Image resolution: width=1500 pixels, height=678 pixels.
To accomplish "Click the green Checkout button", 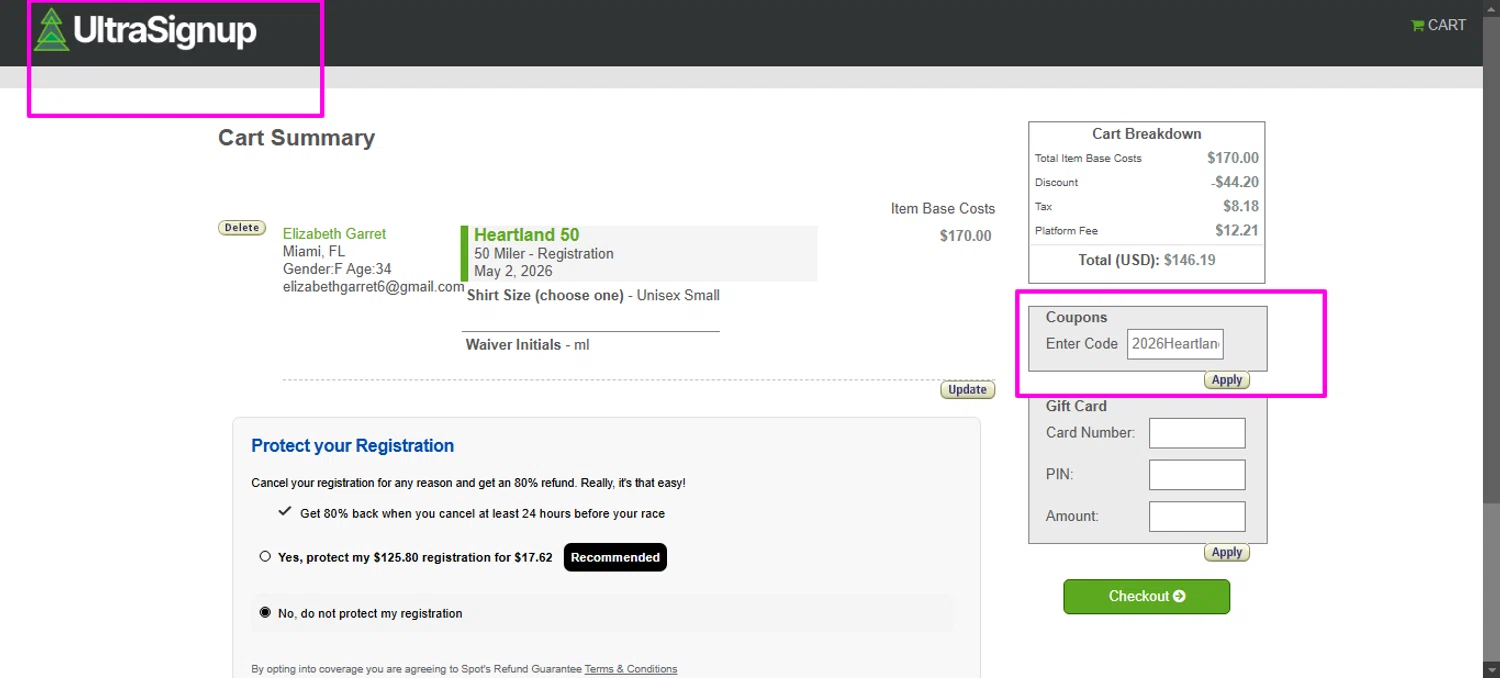I will (1146, 596).
